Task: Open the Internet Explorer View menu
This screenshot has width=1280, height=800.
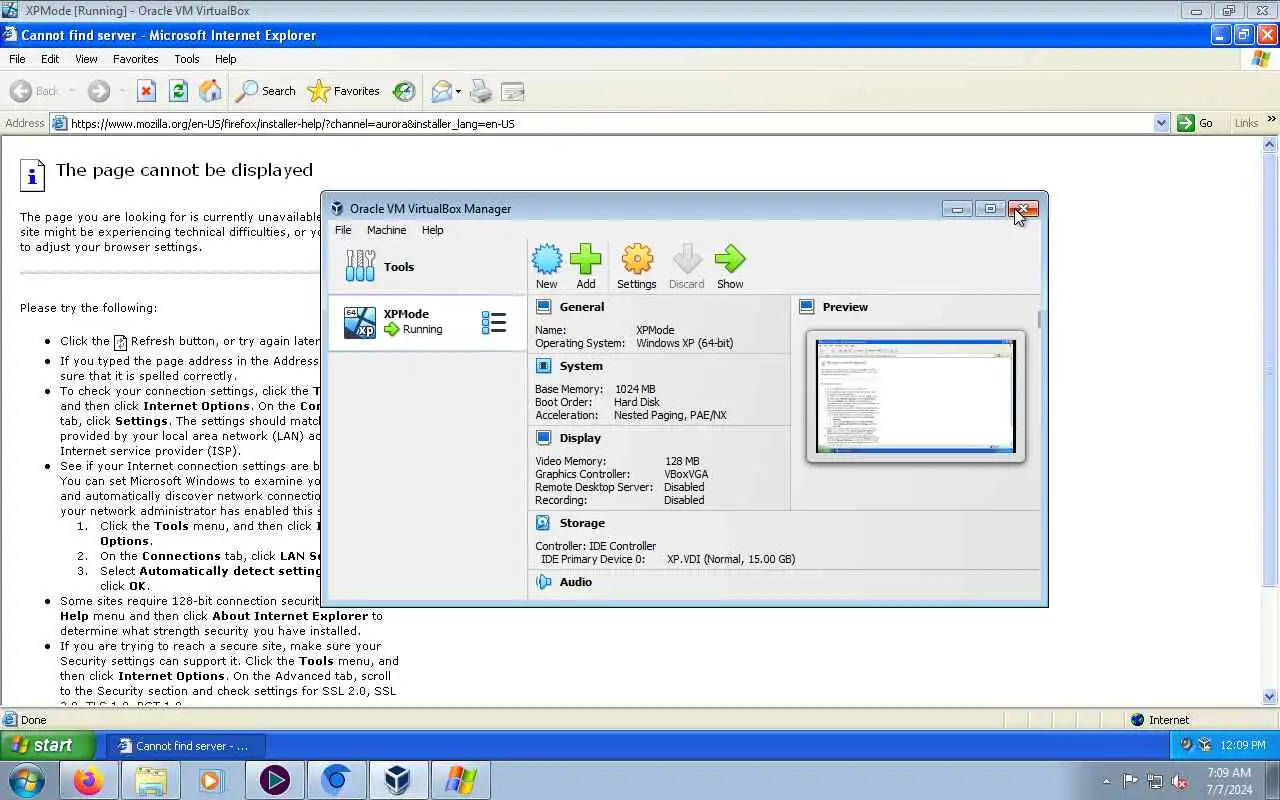Action: click(86, 59)
